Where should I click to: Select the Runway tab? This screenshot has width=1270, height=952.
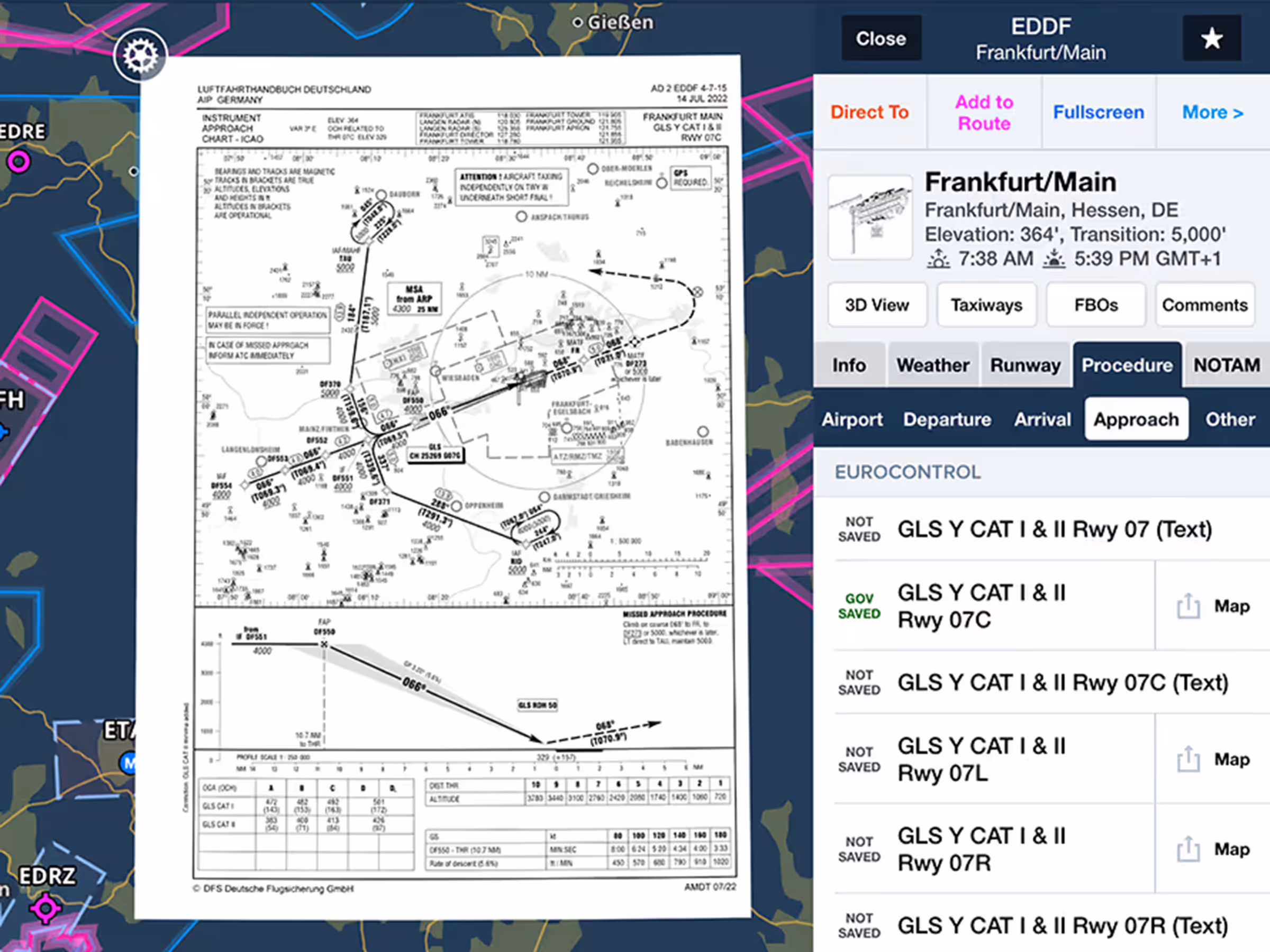pos(1025,365)
